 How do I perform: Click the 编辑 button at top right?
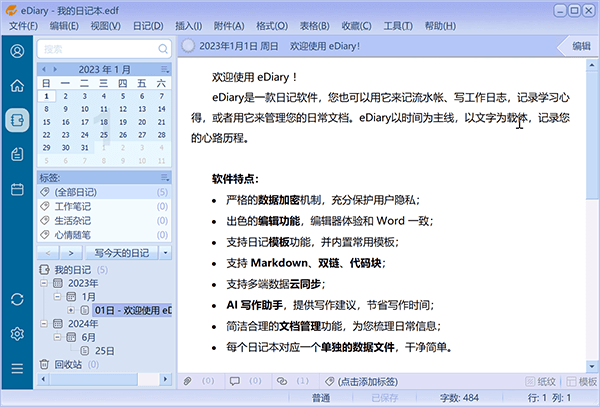(579, 46)
